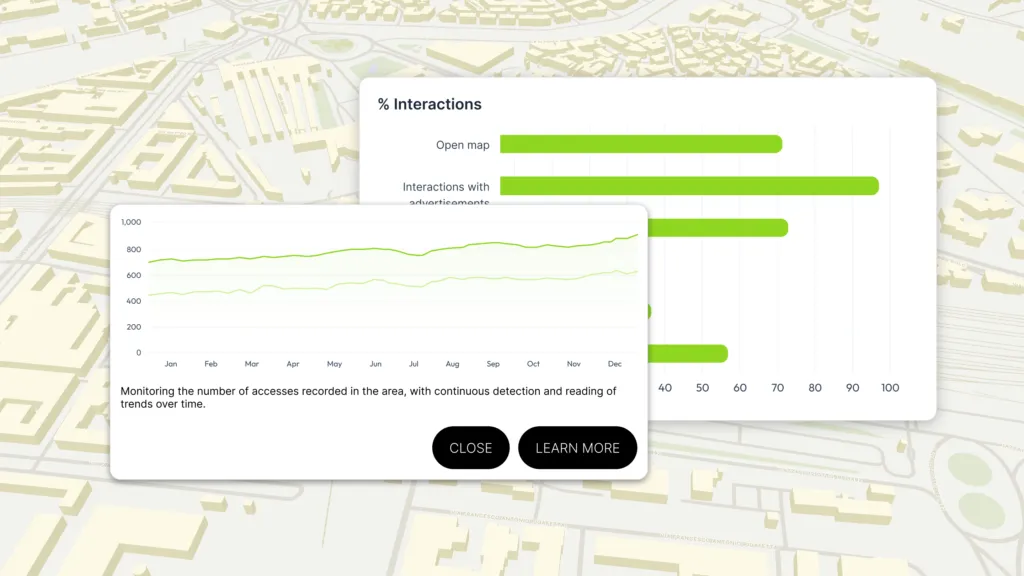The height and width of the screenshot is (576, 1024).
Task: Click the 'Open map' category label
Action: tap(462, 145)
